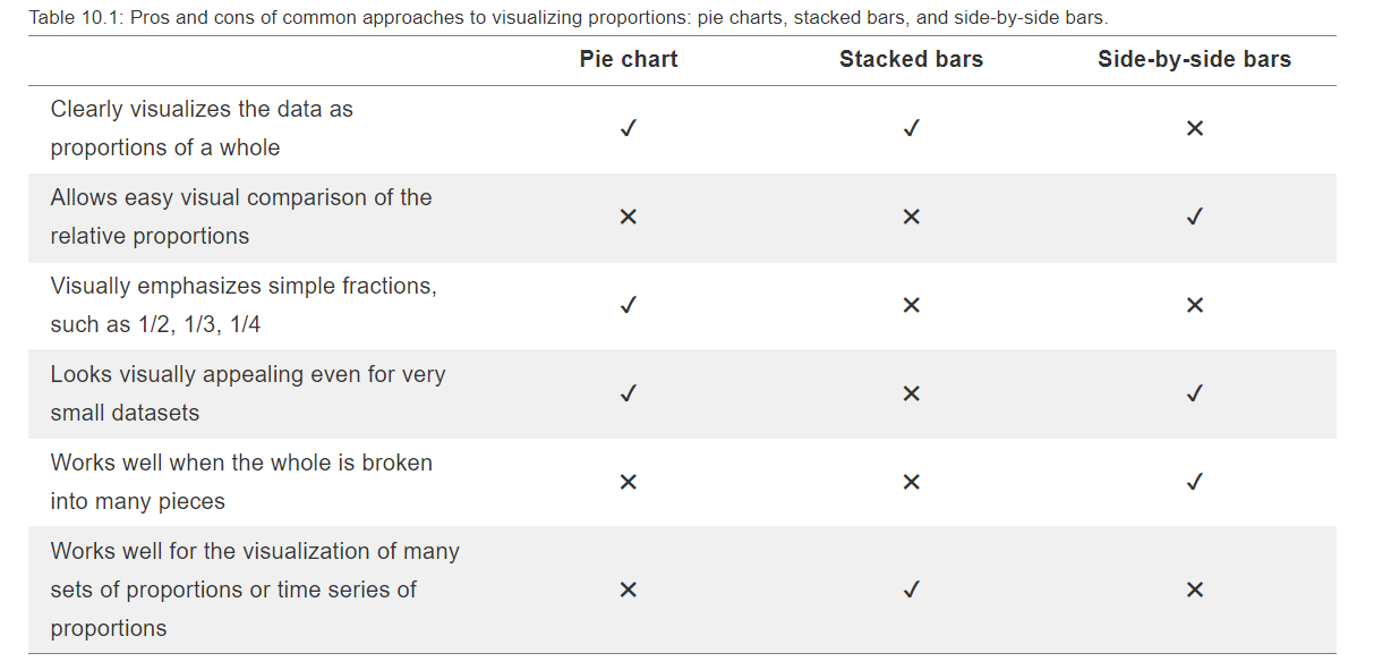
Task: Select the "Stacked bars" column header
Action: pos(911,60)
